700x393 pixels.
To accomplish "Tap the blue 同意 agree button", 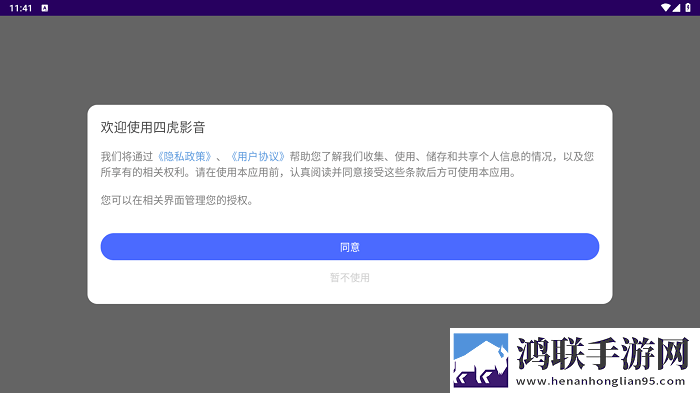I will [x=350, y=247].
